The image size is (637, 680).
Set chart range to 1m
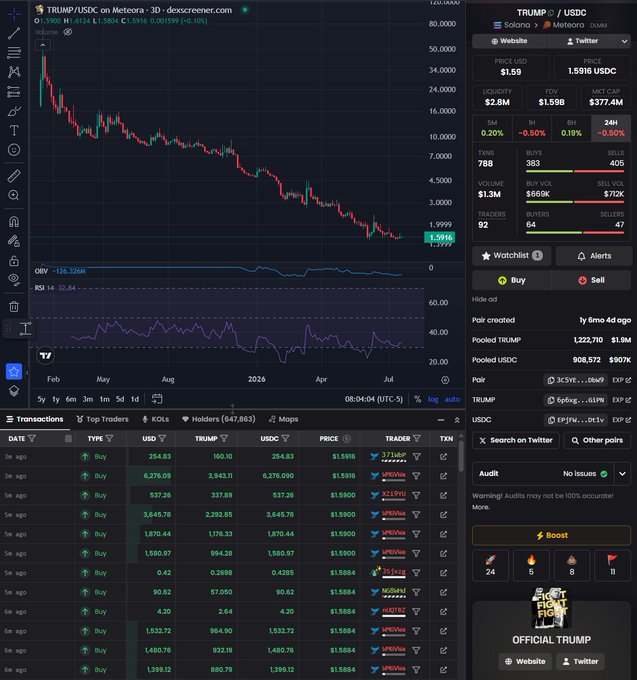click(105, 399)
